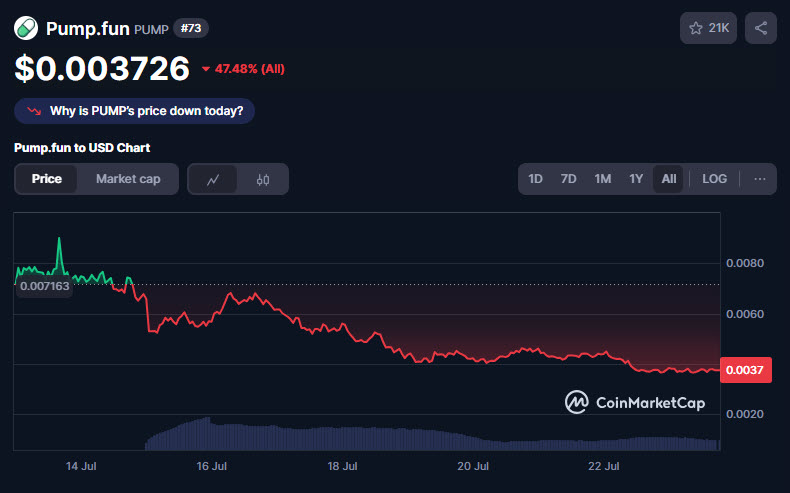Click the PUMP ticker symbol

(151, 30)
